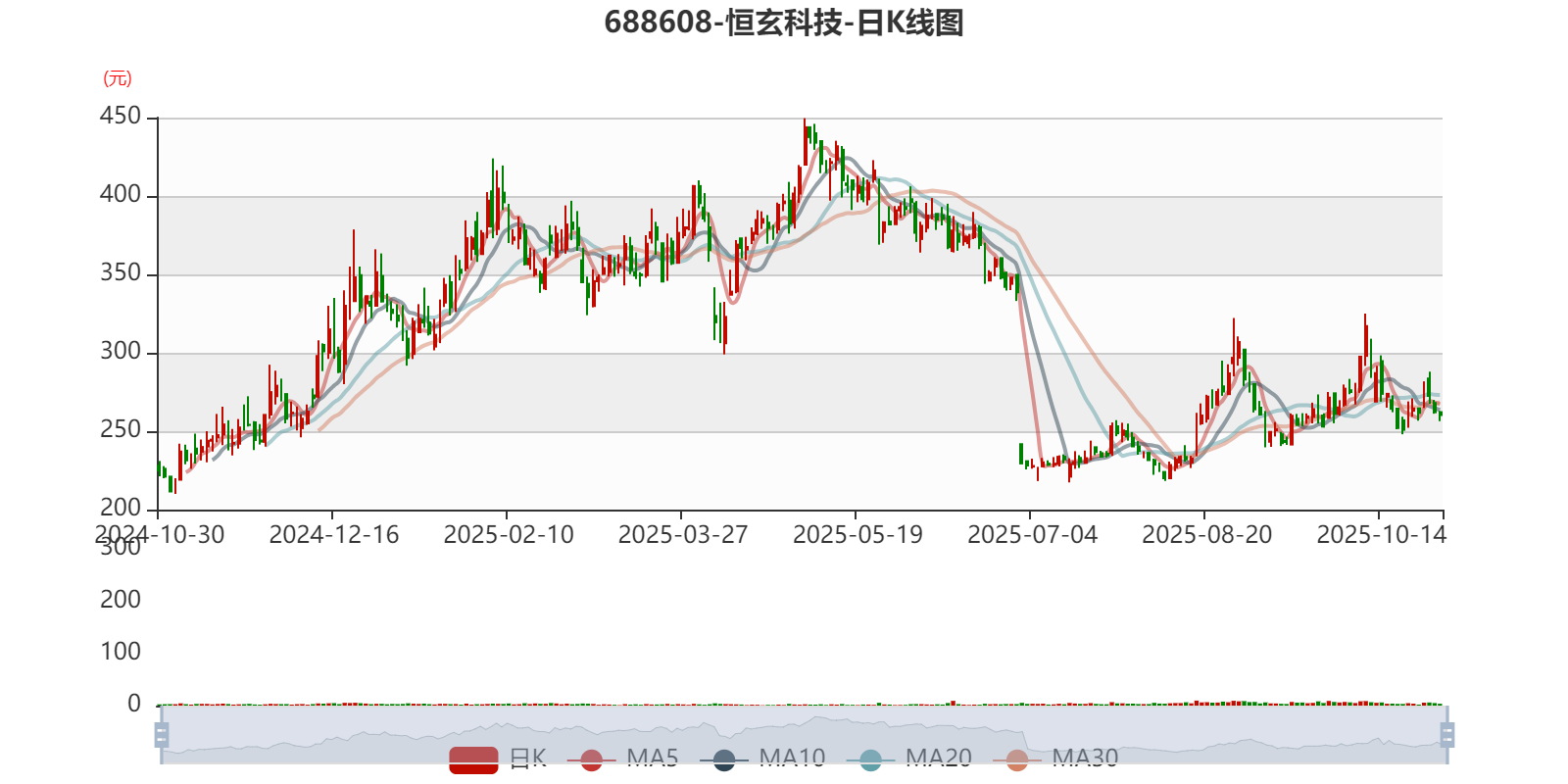Click the 2025-05-19 date axis label
The width and height of the screenshot is (1568, 784).
pos(857,535)
